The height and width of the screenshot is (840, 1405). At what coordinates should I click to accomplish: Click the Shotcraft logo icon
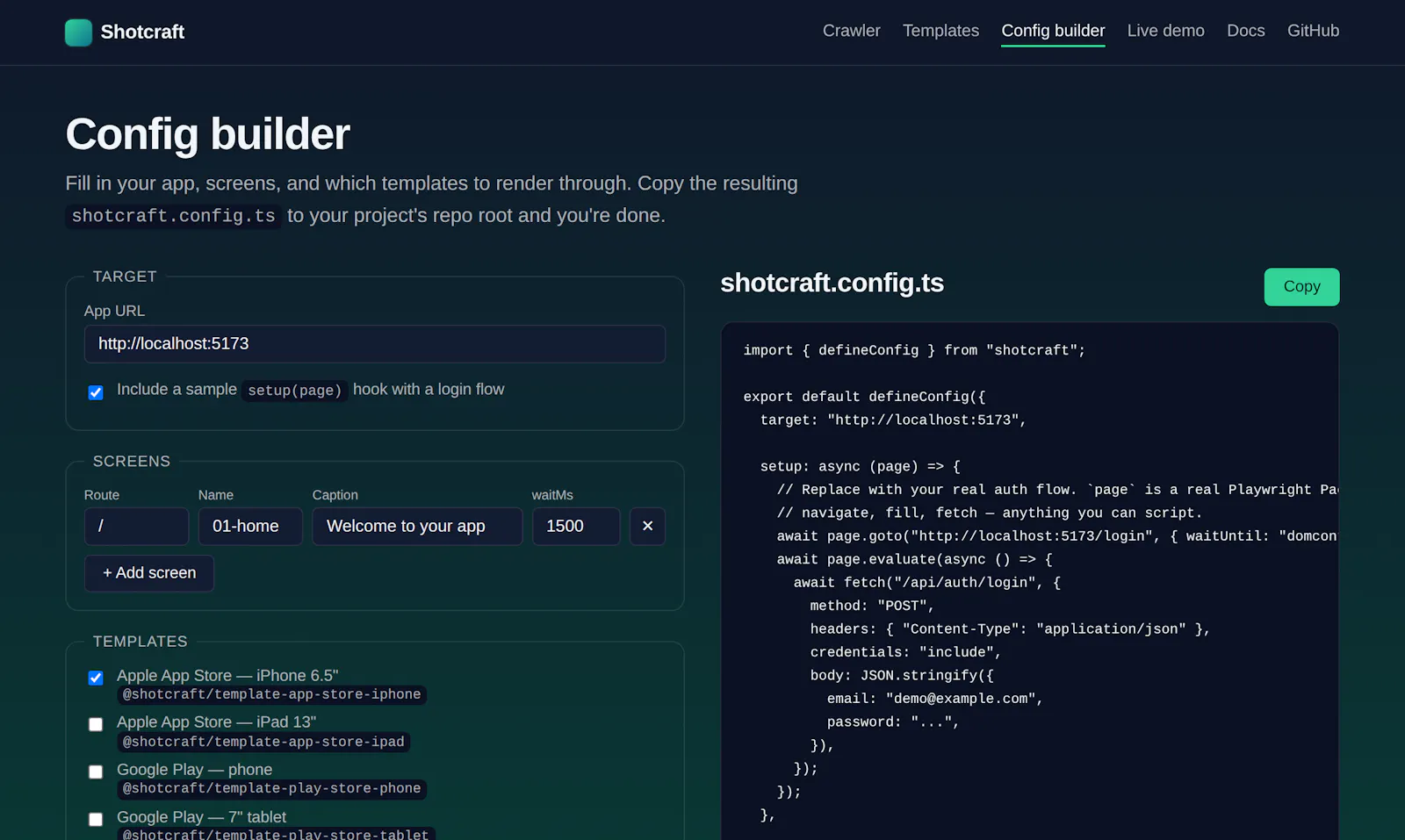point(78,32)
